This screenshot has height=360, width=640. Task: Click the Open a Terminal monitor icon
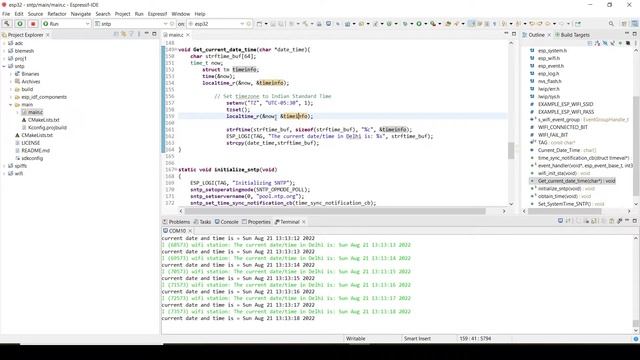560,221
